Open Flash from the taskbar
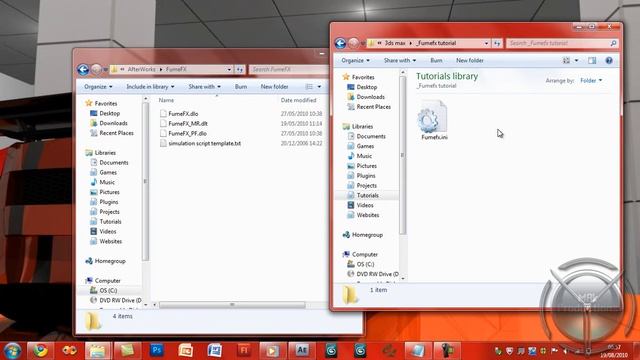The width and height of the screenshot is (640, 360). 244,350
